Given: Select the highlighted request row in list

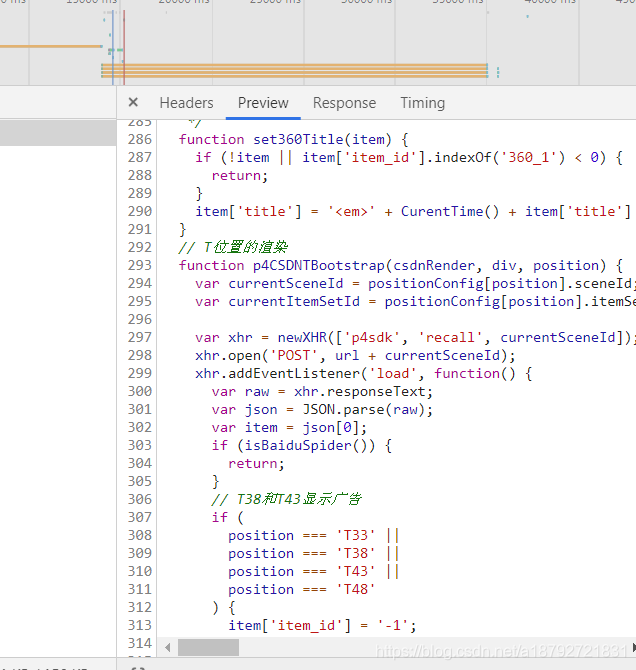Looking at the screenshot, I should point(58,133).
